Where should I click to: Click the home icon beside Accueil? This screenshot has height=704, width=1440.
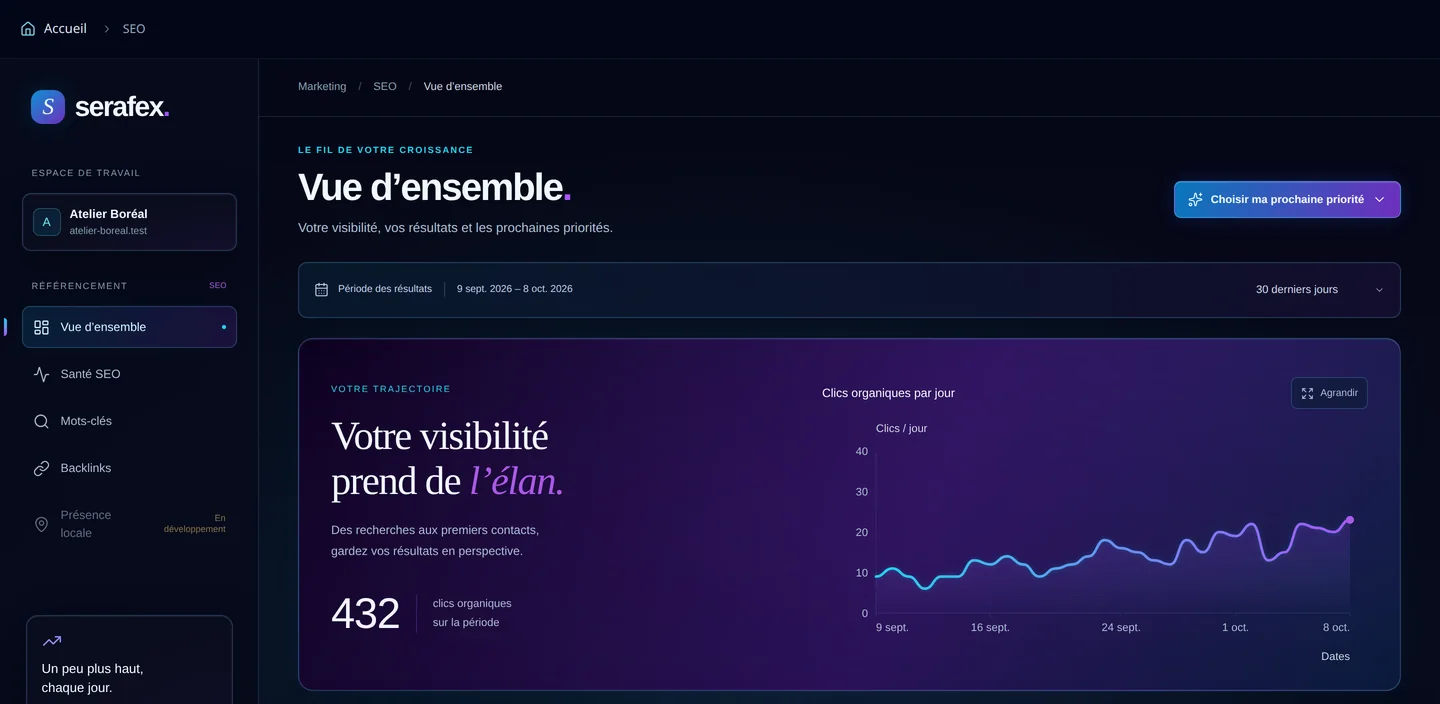point(28,29)
